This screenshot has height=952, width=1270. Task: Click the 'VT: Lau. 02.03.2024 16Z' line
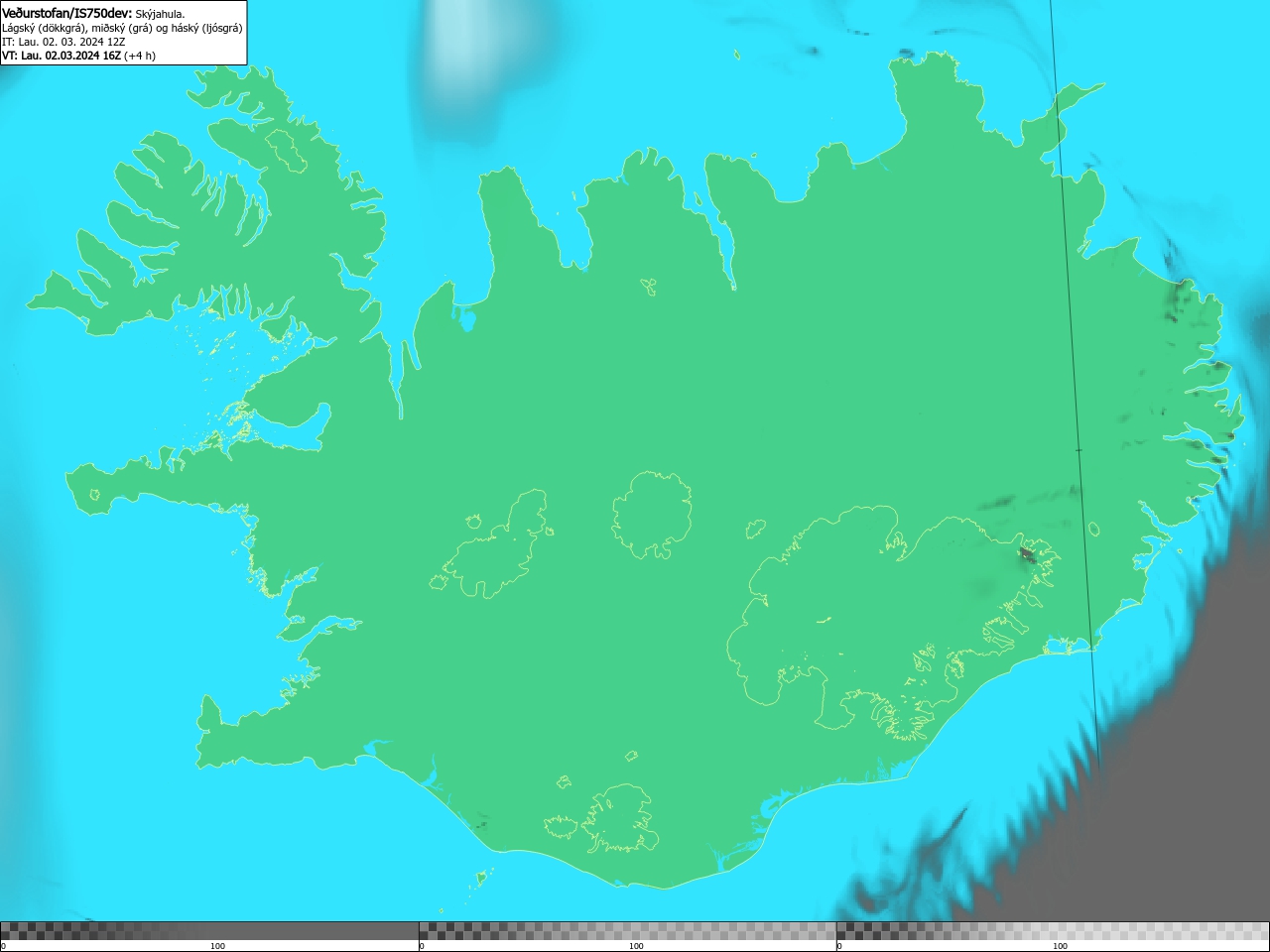62,56
